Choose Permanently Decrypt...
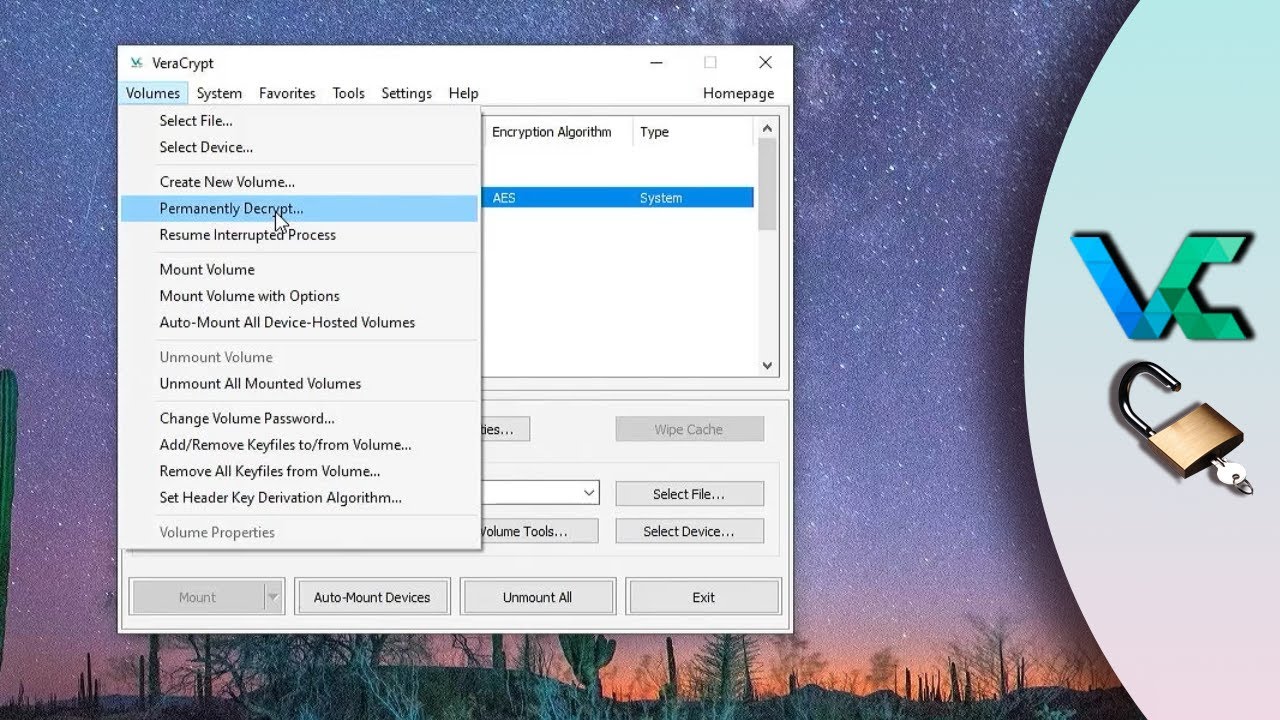 coord(299,208)
